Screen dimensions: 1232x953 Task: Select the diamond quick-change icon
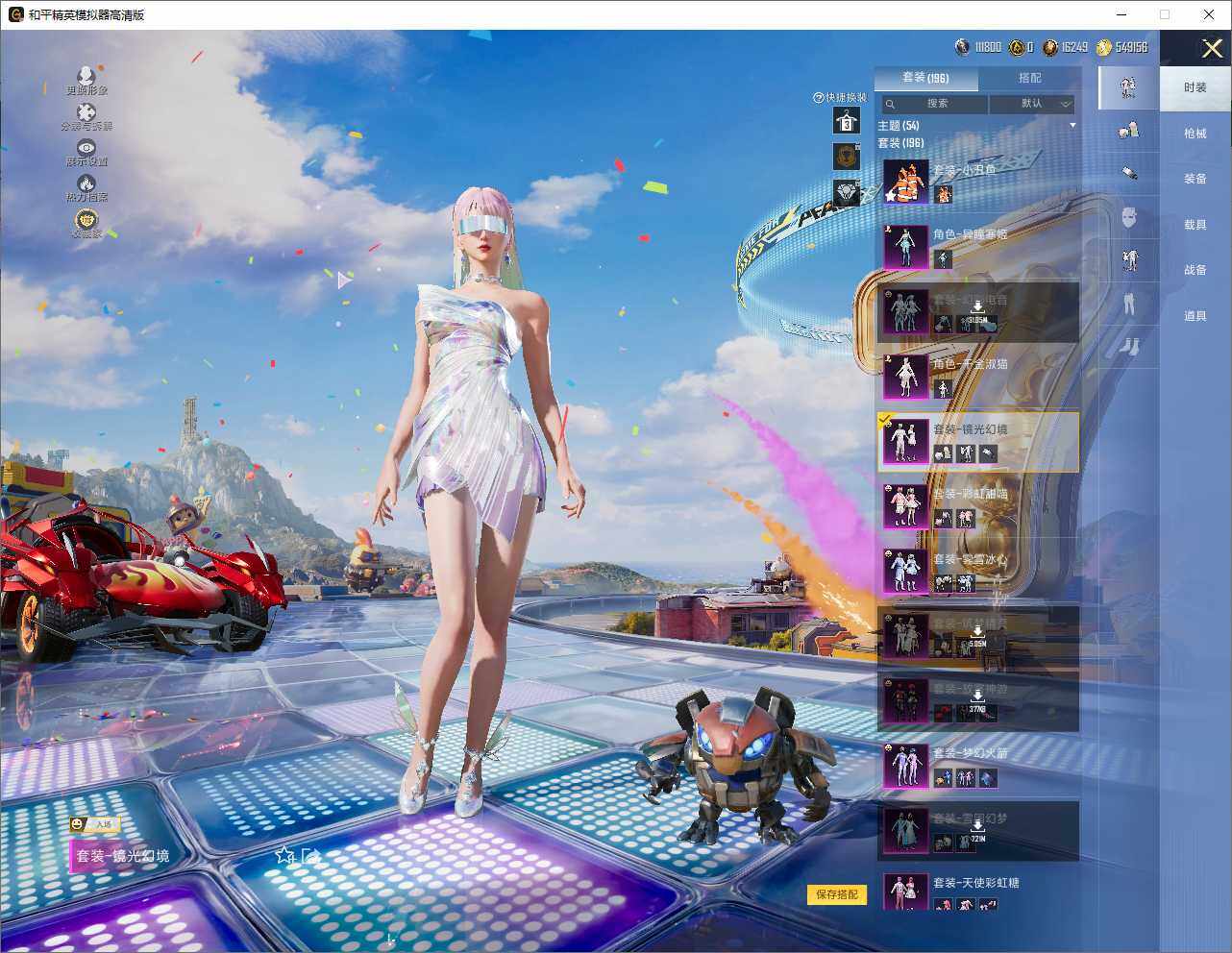(846, 192)
